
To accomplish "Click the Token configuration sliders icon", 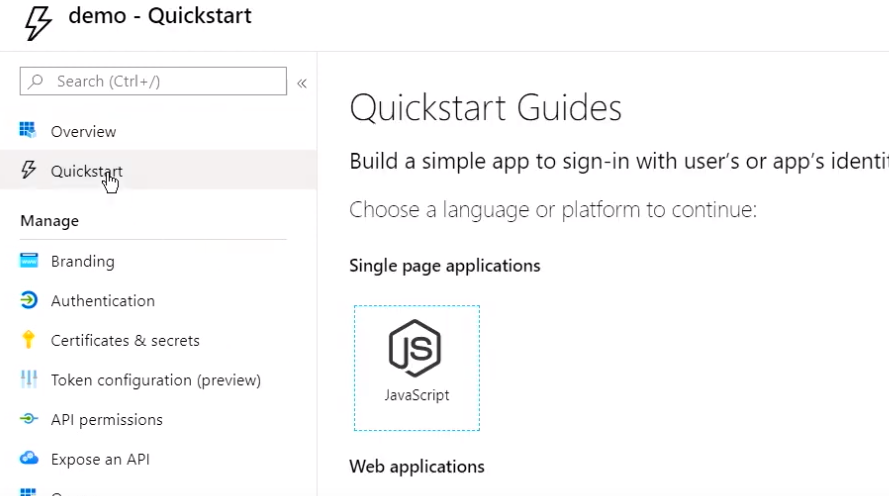I will (29, 379).
